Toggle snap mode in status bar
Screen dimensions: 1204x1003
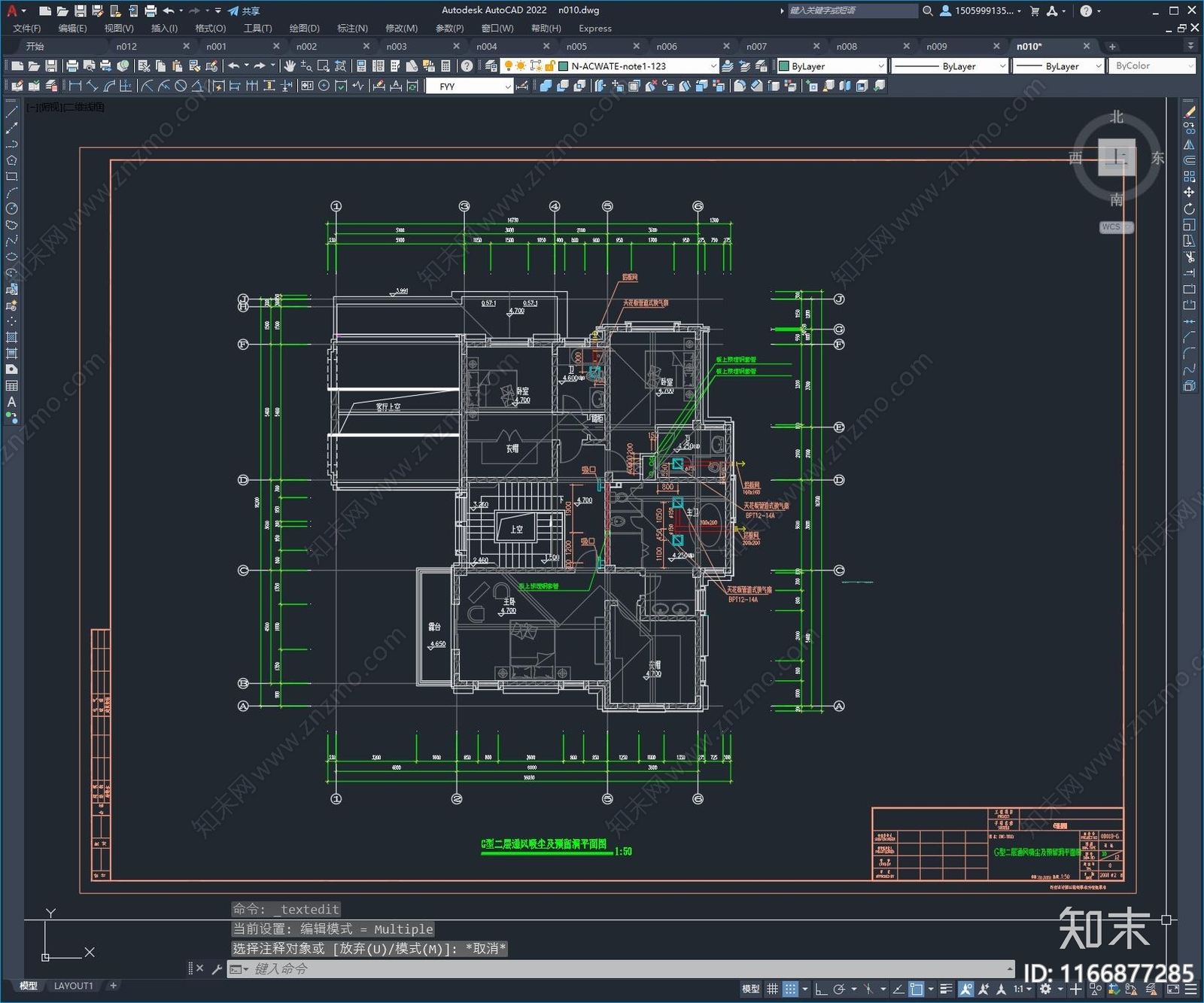[x=790, y=989]
